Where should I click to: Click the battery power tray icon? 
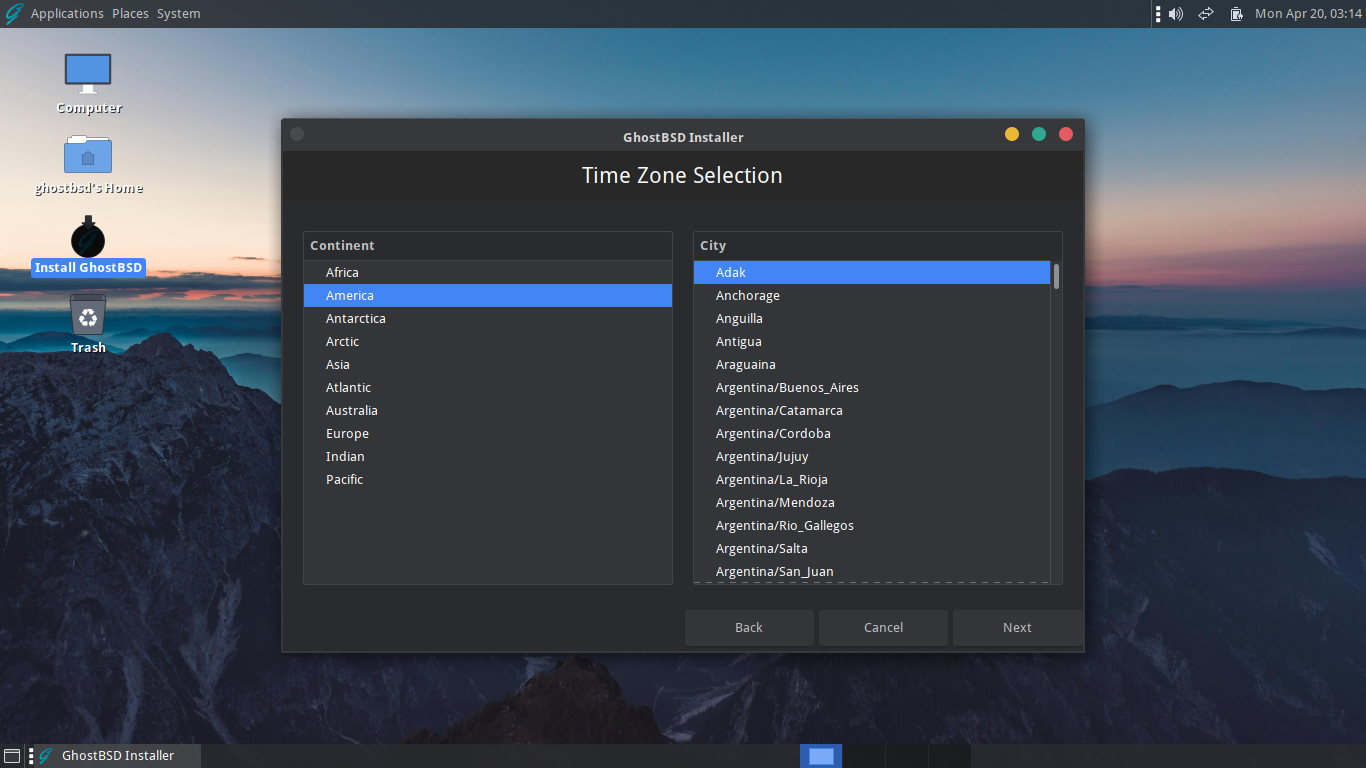1237,14
